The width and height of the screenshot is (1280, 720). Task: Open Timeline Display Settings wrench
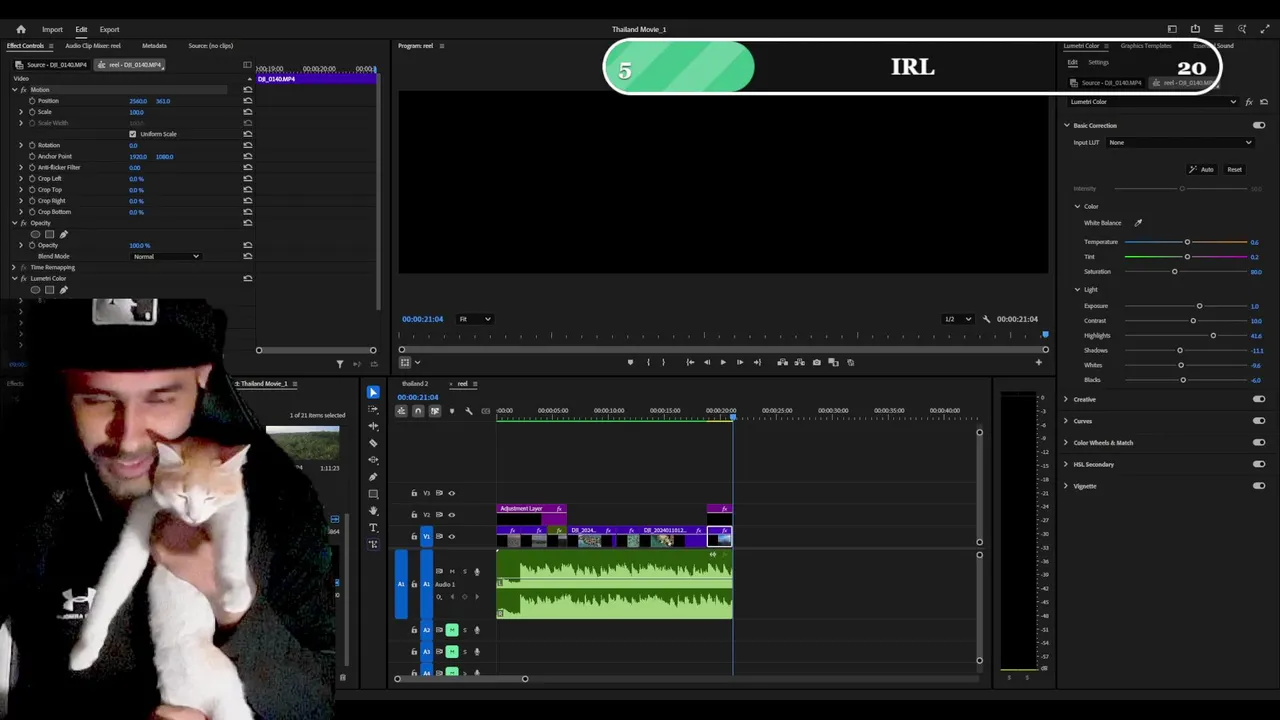pos(469,411)
